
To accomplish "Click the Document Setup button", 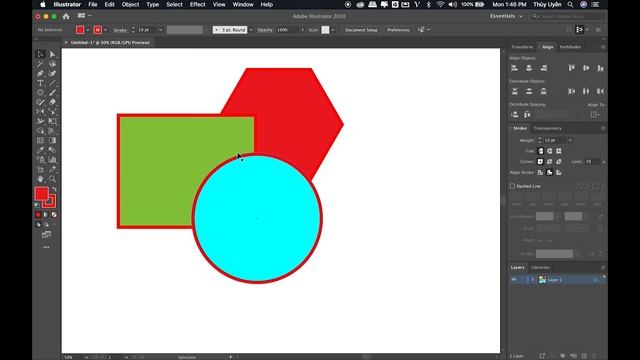I will click(361, 30).
